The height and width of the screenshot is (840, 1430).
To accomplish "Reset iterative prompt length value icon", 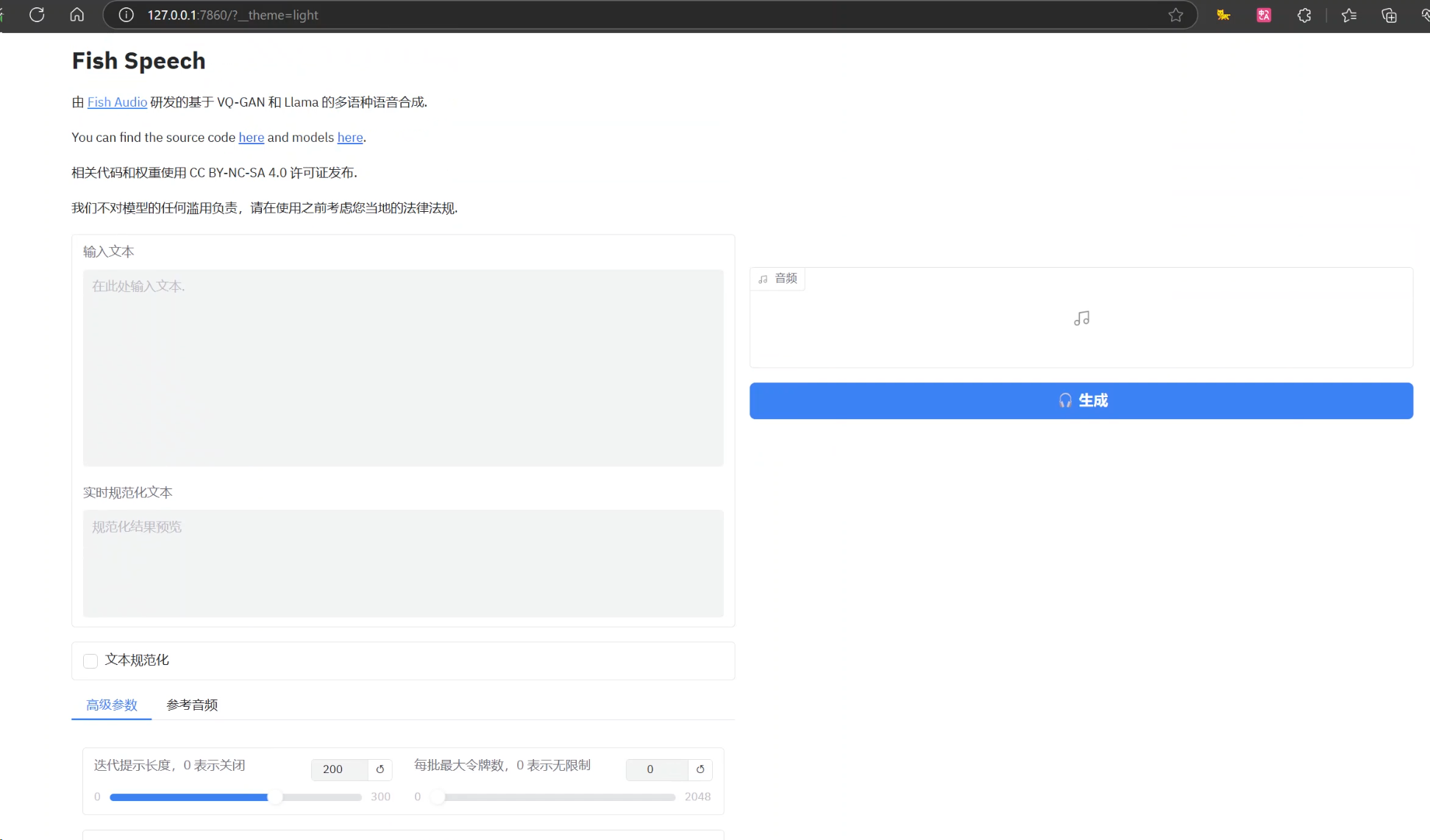I will tap(380, 769).
